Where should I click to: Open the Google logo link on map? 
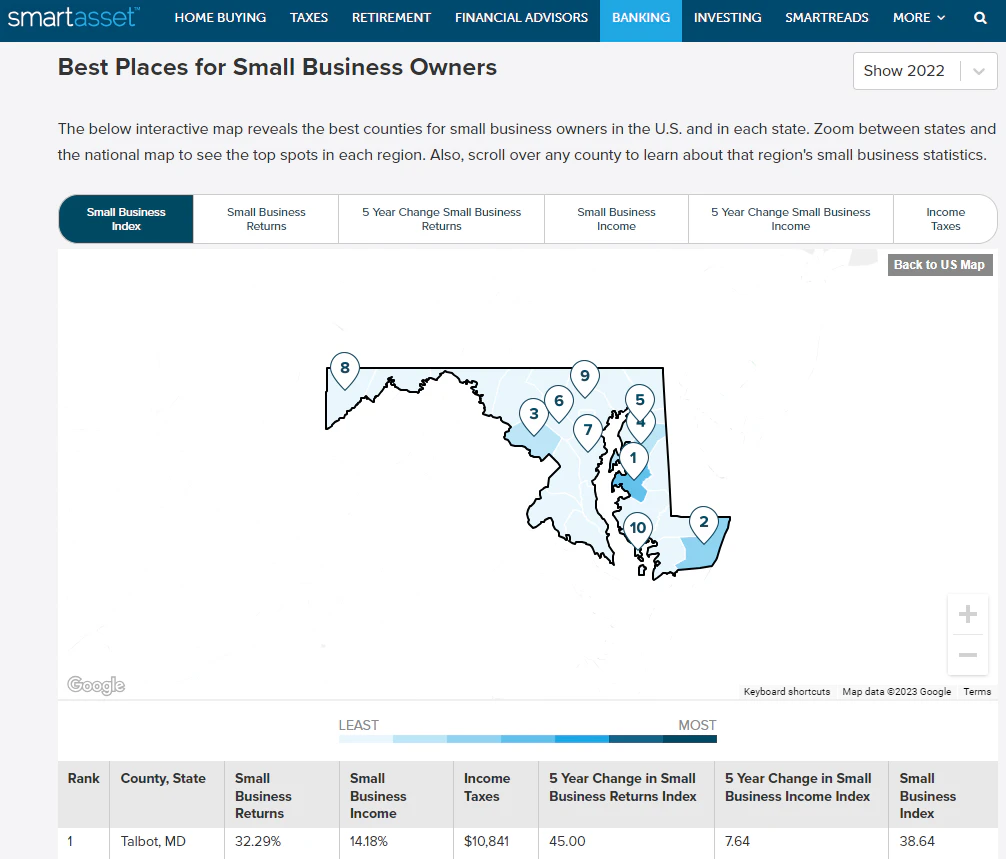coord(96,685)
